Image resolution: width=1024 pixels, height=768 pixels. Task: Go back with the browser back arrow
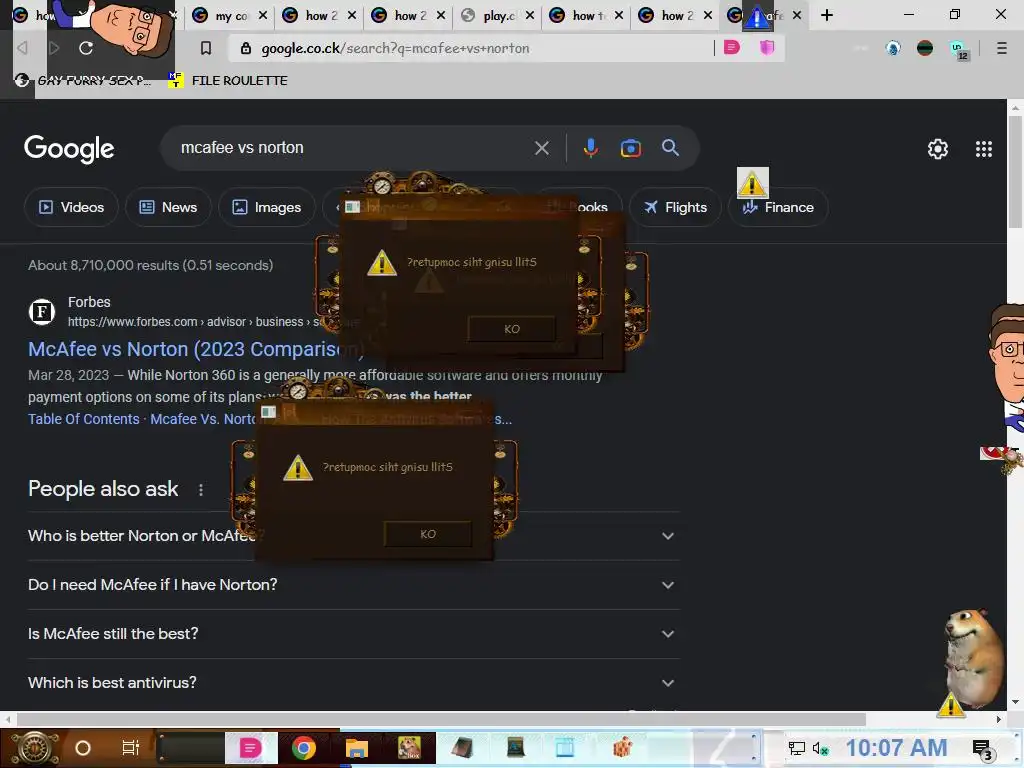coord(22,48)
